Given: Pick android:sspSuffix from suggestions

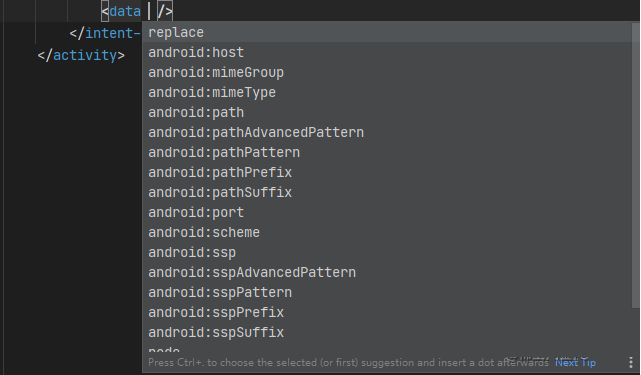Looking at the screenshot, I should [x=387, y=333].
